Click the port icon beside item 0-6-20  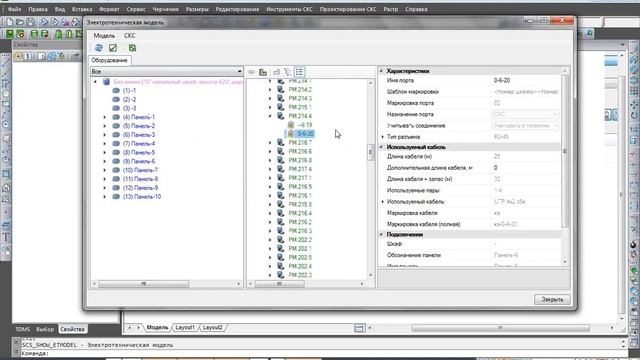tap(291, 133)
